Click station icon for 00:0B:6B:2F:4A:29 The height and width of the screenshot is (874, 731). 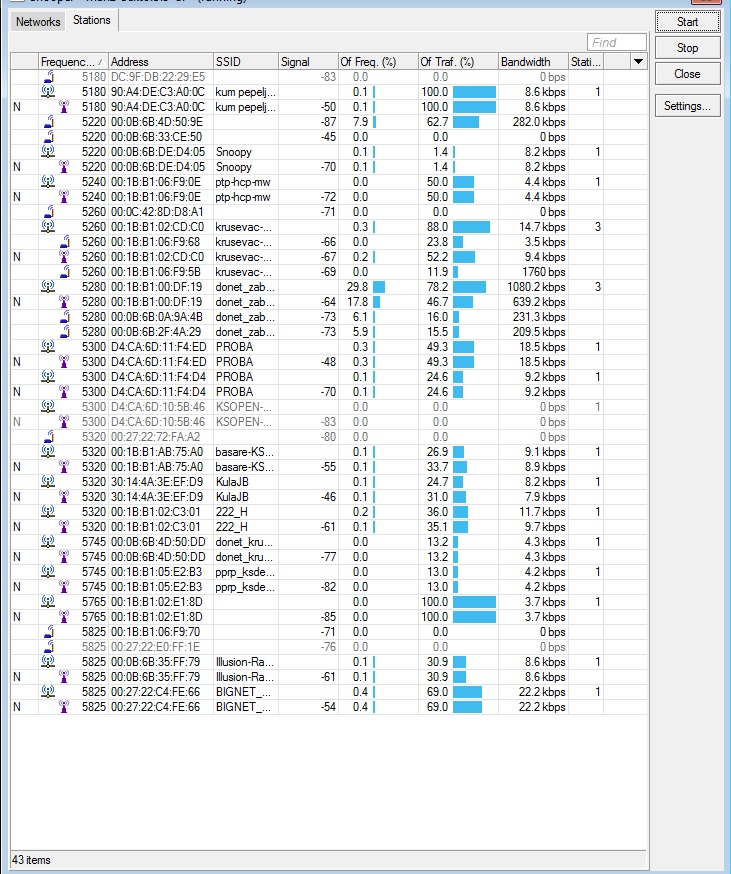65,332
